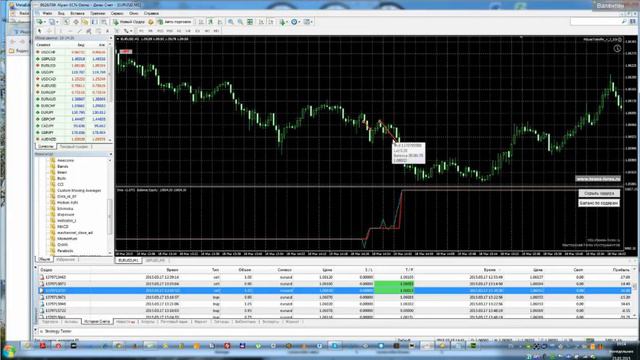Toggle the Data Window toolbar icon

coord(76,22)
